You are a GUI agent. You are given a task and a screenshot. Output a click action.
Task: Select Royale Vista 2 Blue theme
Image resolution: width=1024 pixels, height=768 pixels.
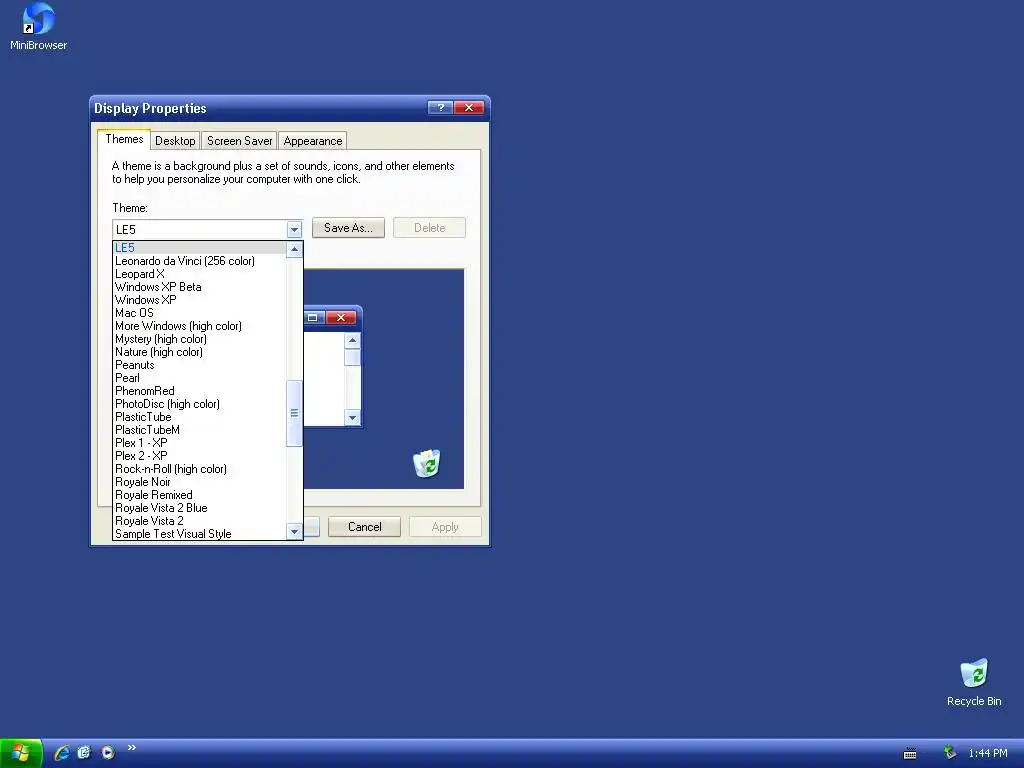pos(199,508)
